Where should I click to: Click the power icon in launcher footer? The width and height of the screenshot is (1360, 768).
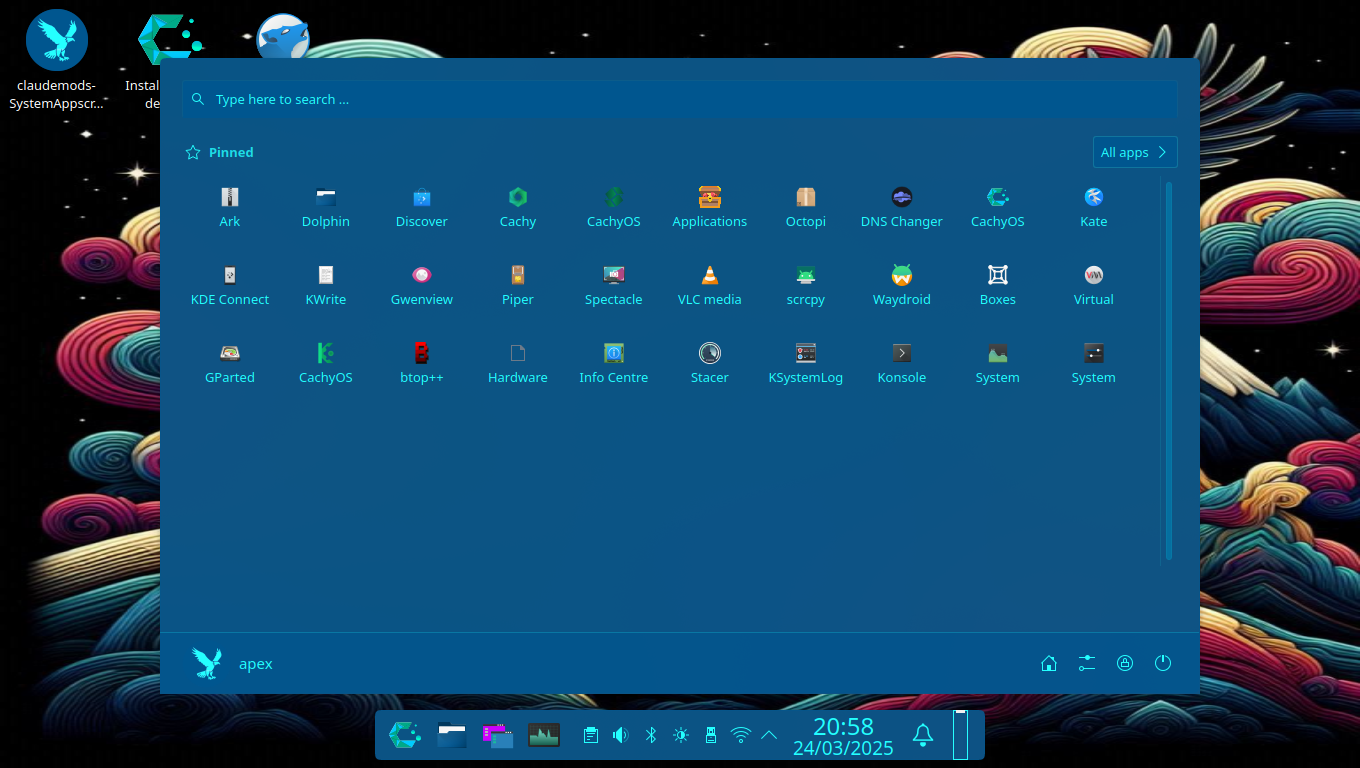tap(1162, 663)
